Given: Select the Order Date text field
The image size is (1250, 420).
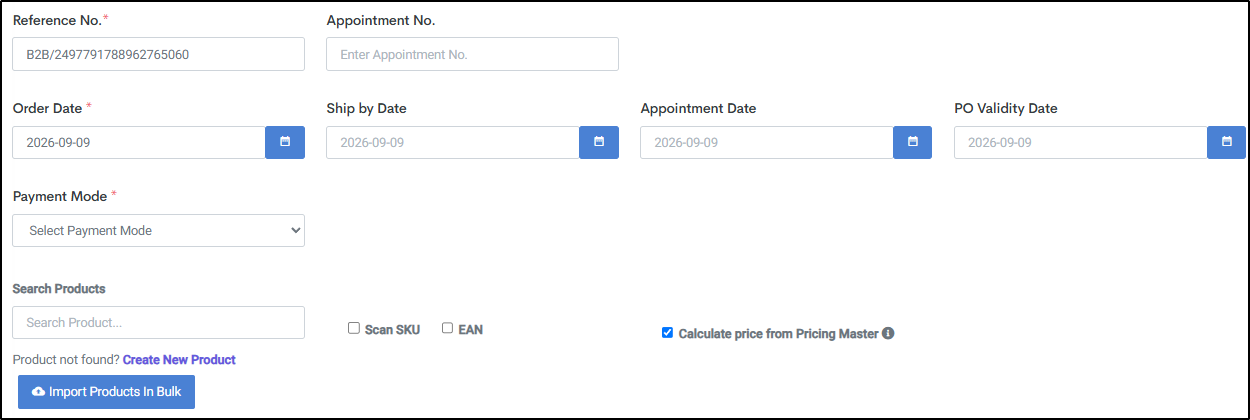Looking at the screenshot, I should [x=139, y=142].
